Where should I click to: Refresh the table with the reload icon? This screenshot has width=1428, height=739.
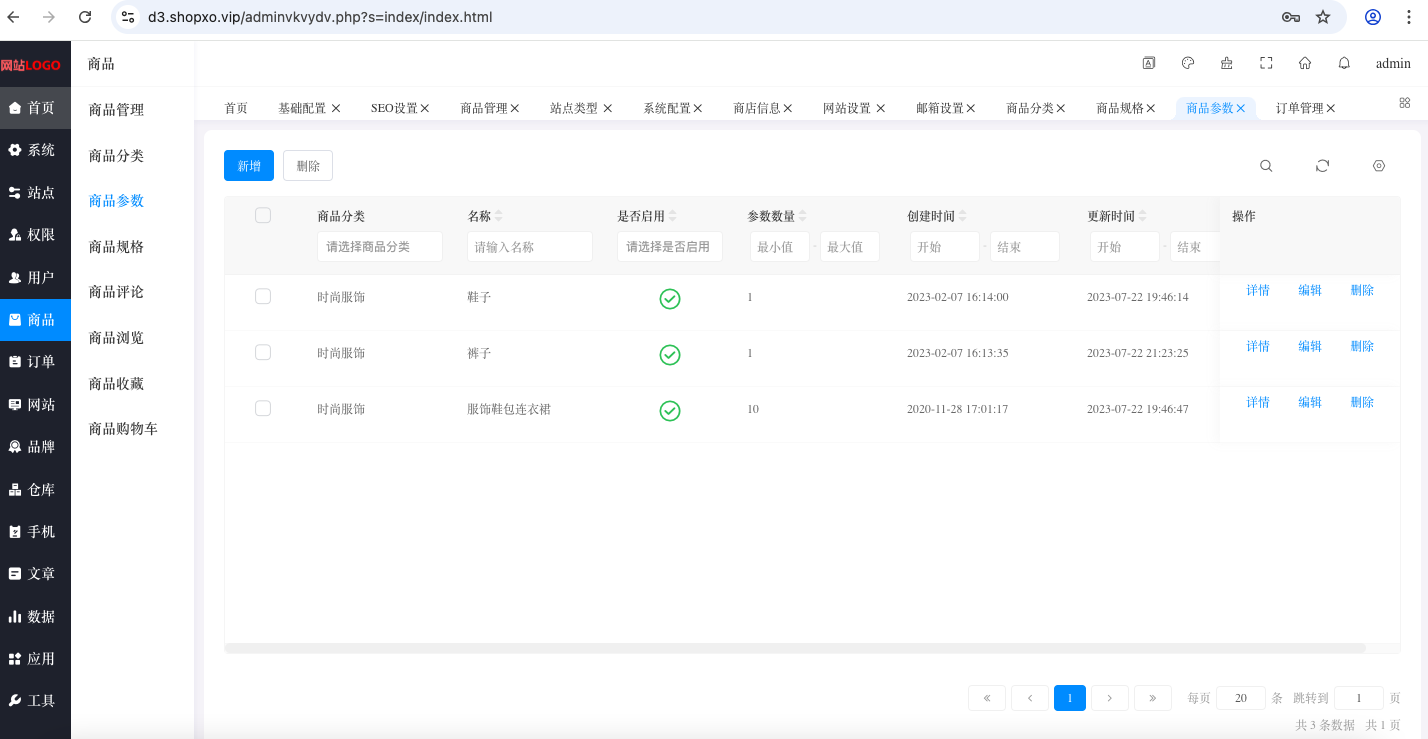[1322, 166]
